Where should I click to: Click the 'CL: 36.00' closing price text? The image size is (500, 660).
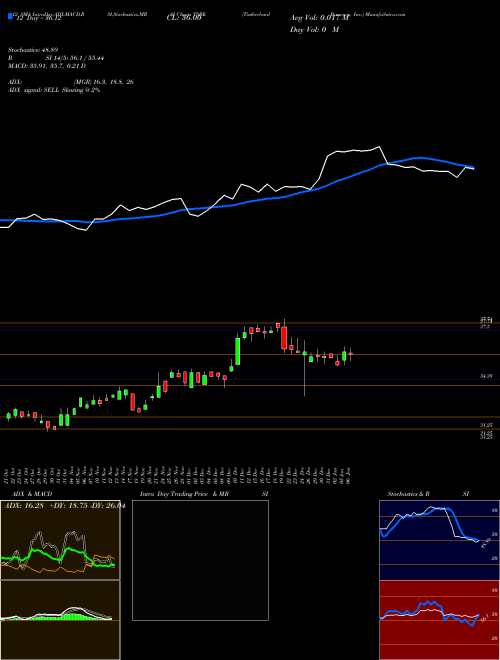pos(184,18)
